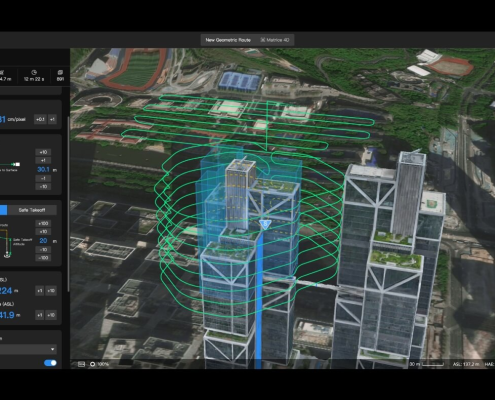Add +10 to distance to surface

43,152
